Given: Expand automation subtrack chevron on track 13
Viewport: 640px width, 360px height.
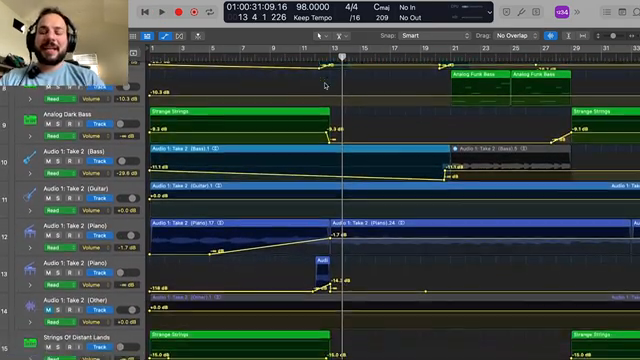Looking at the screenshot, I should click(x=30, y=285).
